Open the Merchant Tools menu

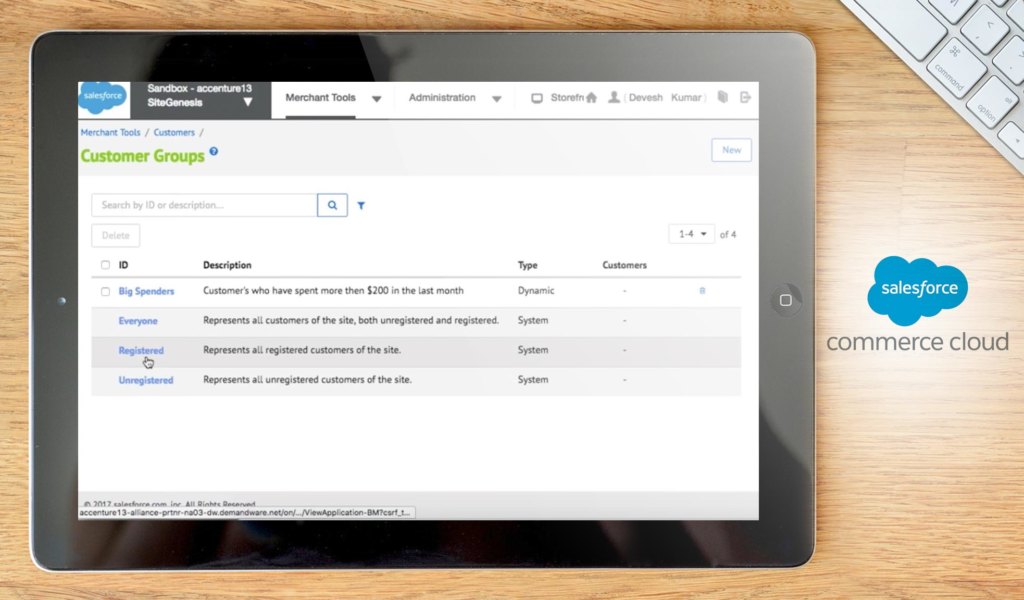(x=320, y=98)
